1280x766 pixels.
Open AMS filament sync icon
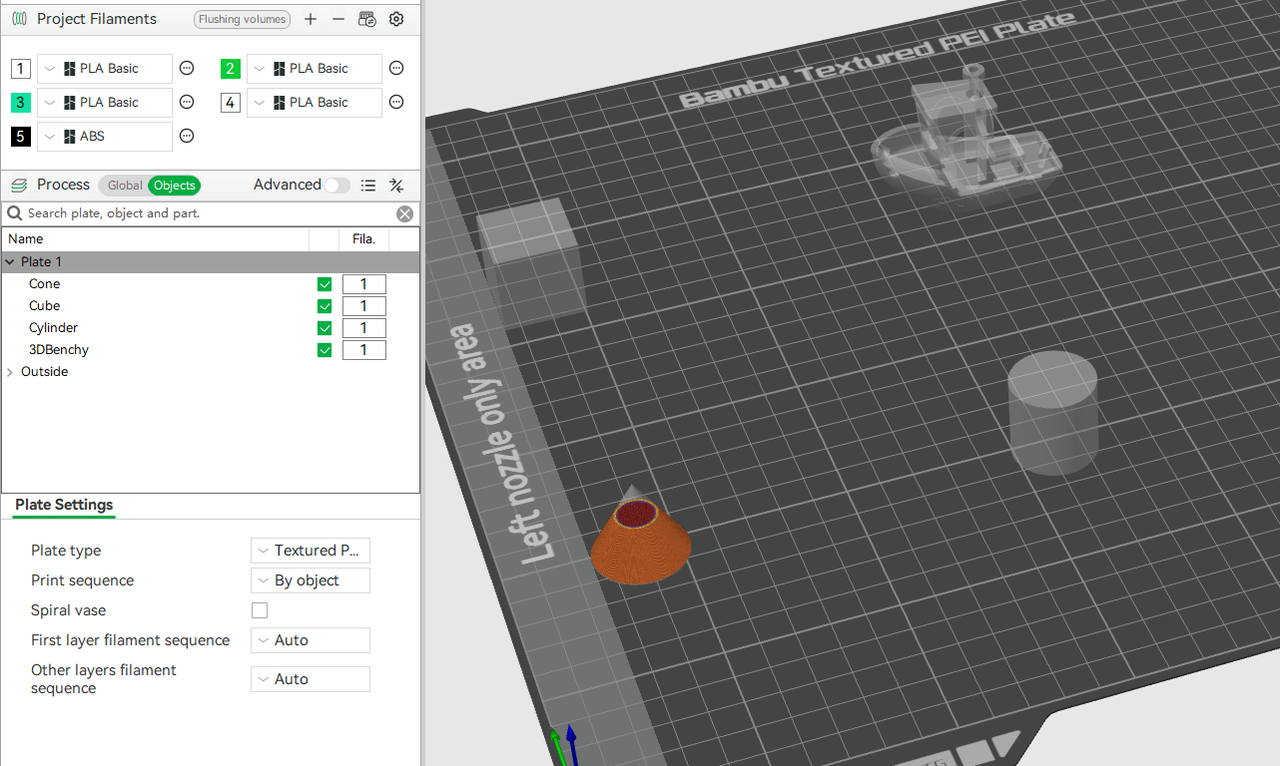click(367, 19)
